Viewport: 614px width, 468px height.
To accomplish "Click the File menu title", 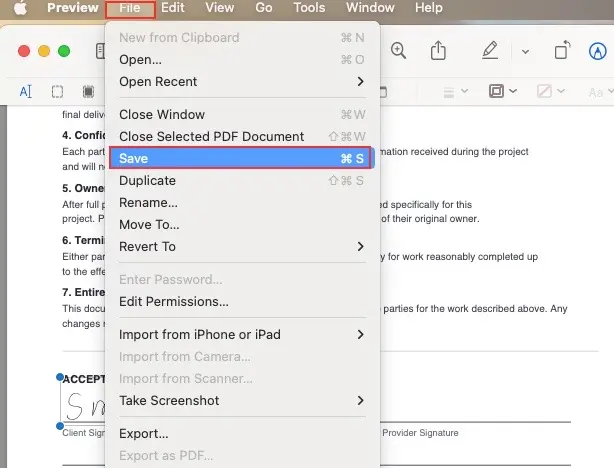I will coord(130,8).
